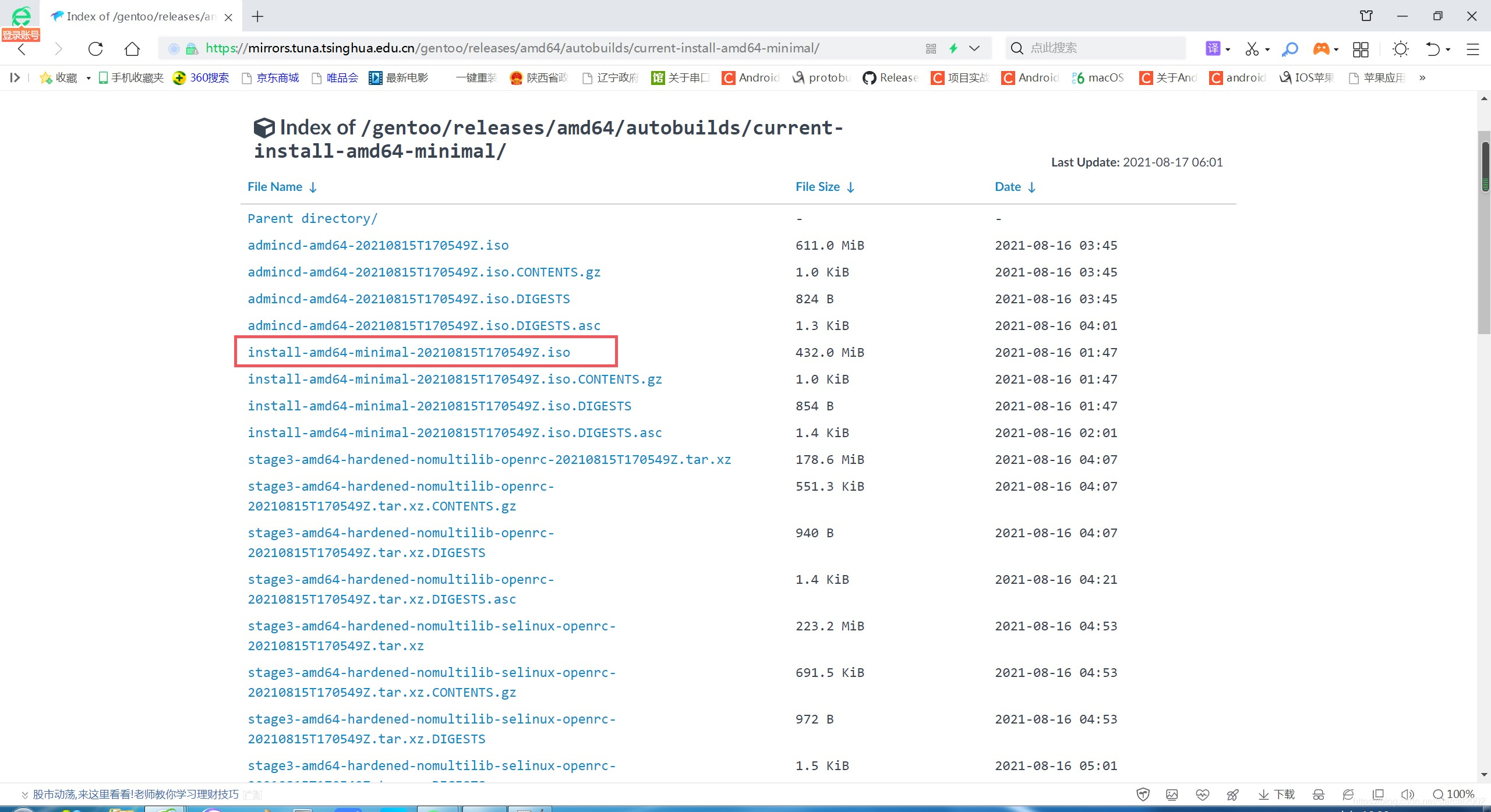Go to the browser home page
1491x812 pixels.
(x=133, y=49)
